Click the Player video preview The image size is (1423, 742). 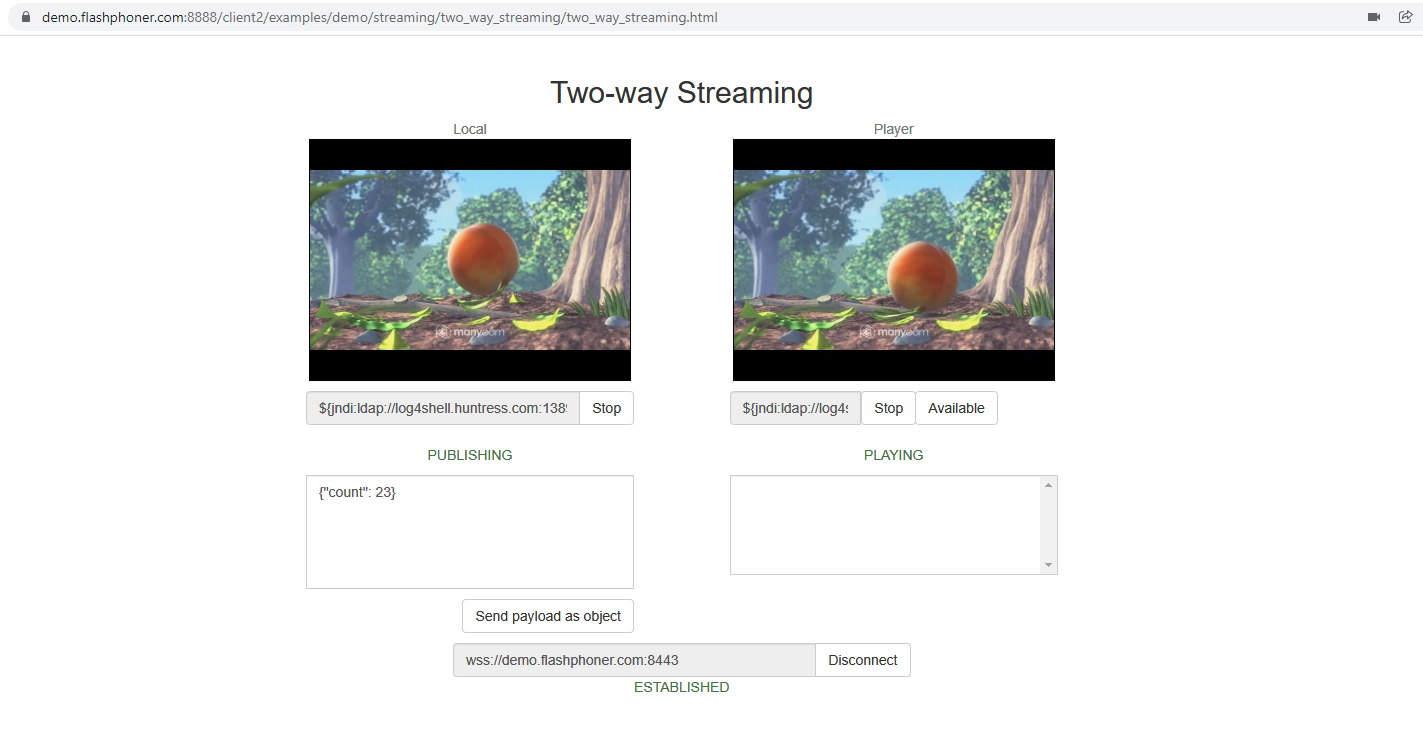pyautogui.click(x=894, y=260)
